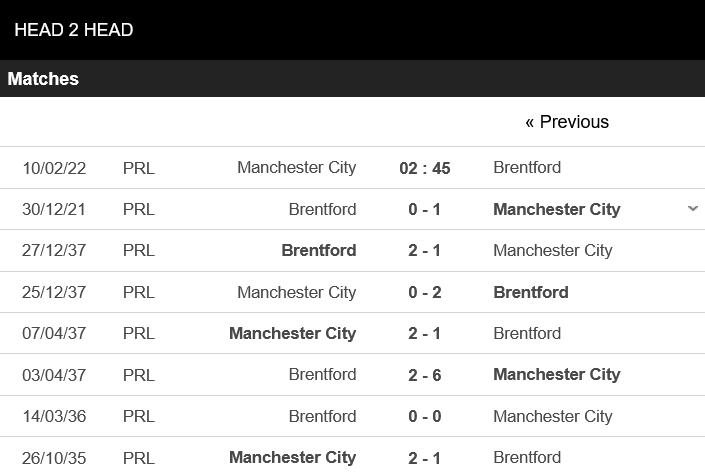The height and width of the screenshot is (473, 705).
Task: Click bold Brentford in the 25/12/37 row
Action: (531, 293)
